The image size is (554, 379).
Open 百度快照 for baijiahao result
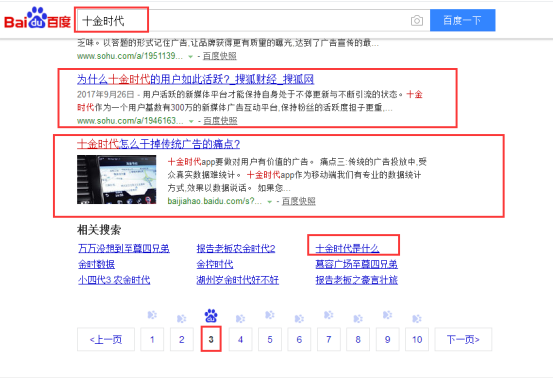[299, 201]
